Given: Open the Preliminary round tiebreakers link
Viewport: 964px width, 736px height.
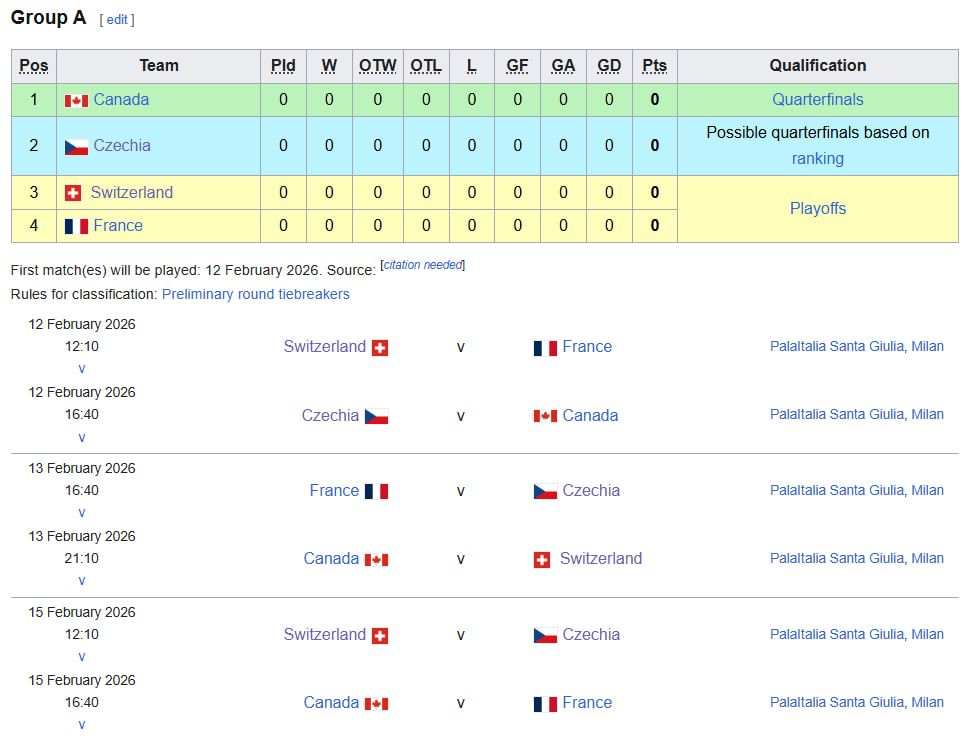Looking at the screenshot, I should pyautogui.click(x=256, y=294).
